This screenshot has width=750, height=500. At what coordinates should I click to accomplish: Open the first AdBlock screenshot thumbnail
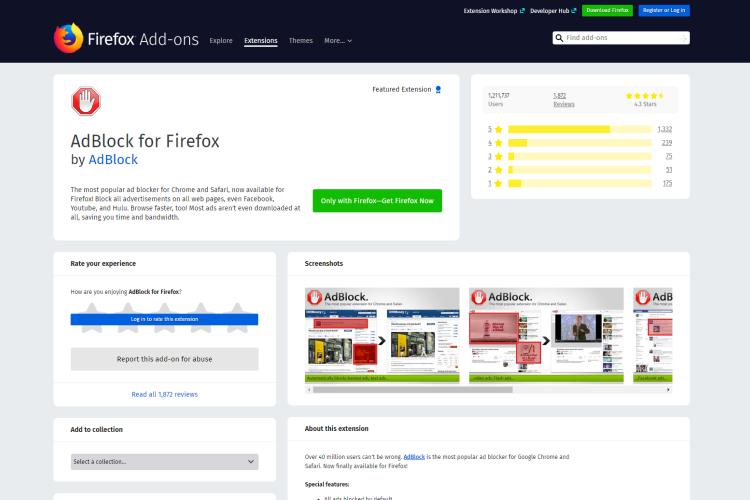382,335
